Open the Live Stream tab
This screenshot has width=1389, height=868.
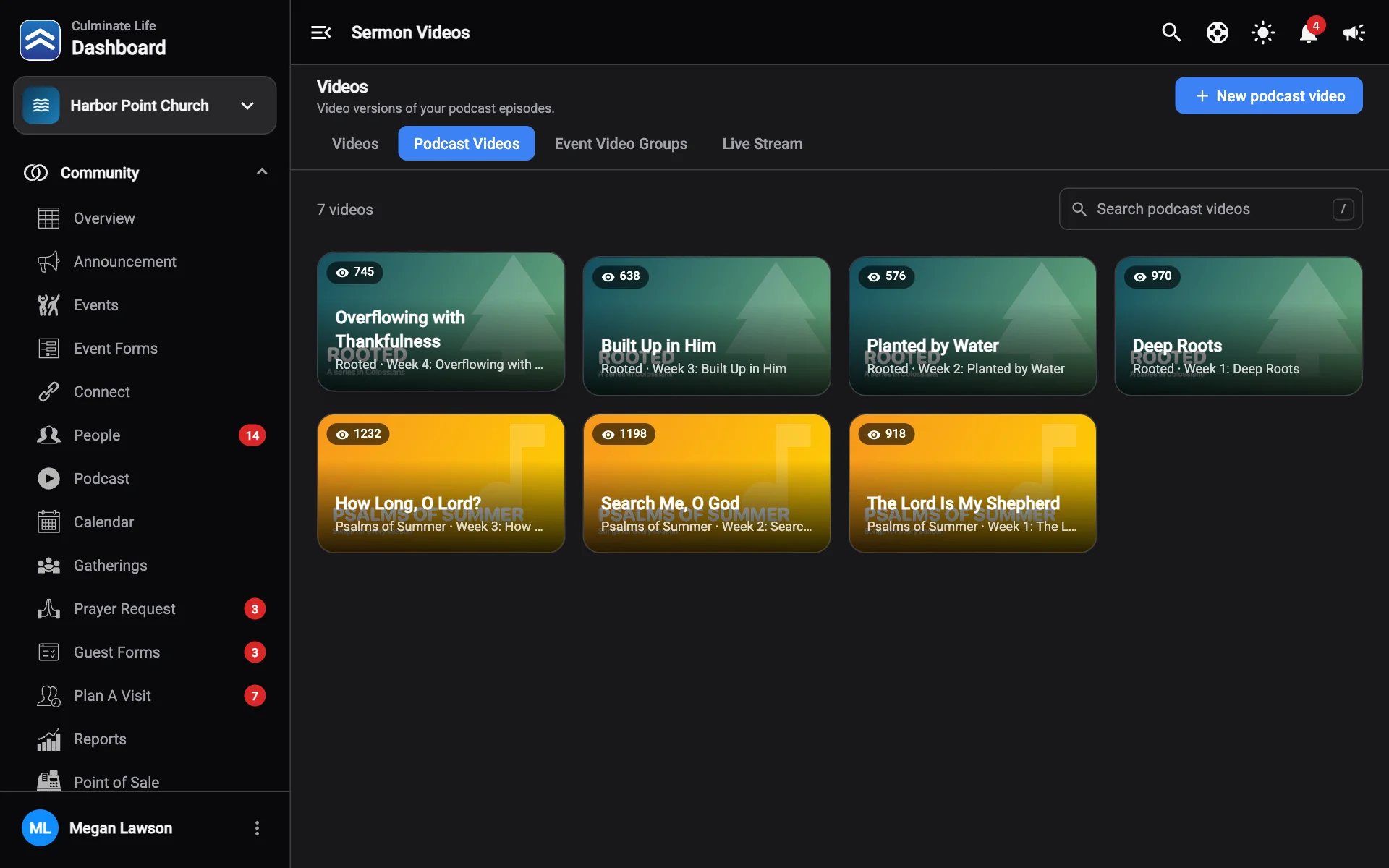[763, 144]
